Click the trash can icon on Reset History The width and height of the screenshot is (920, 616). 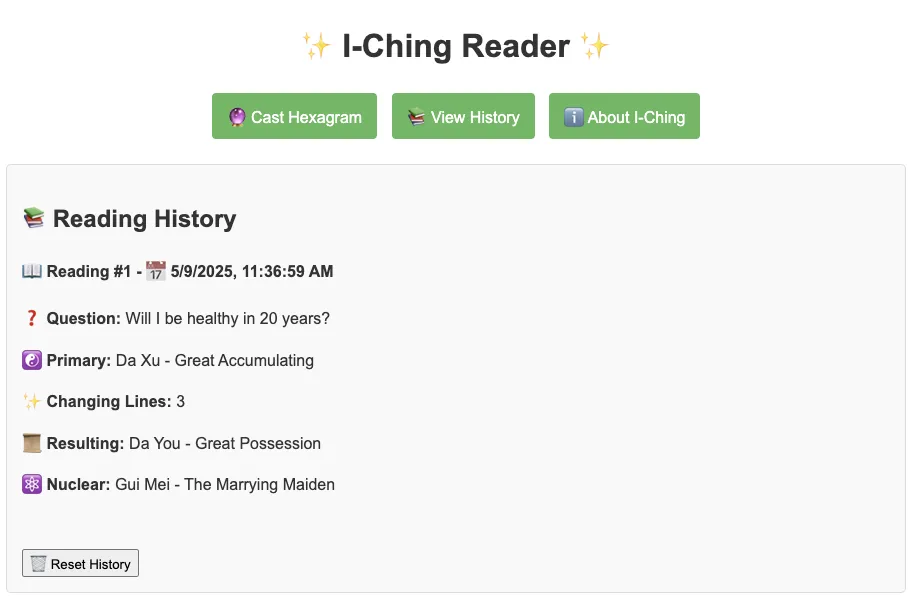tap(38, 564)
